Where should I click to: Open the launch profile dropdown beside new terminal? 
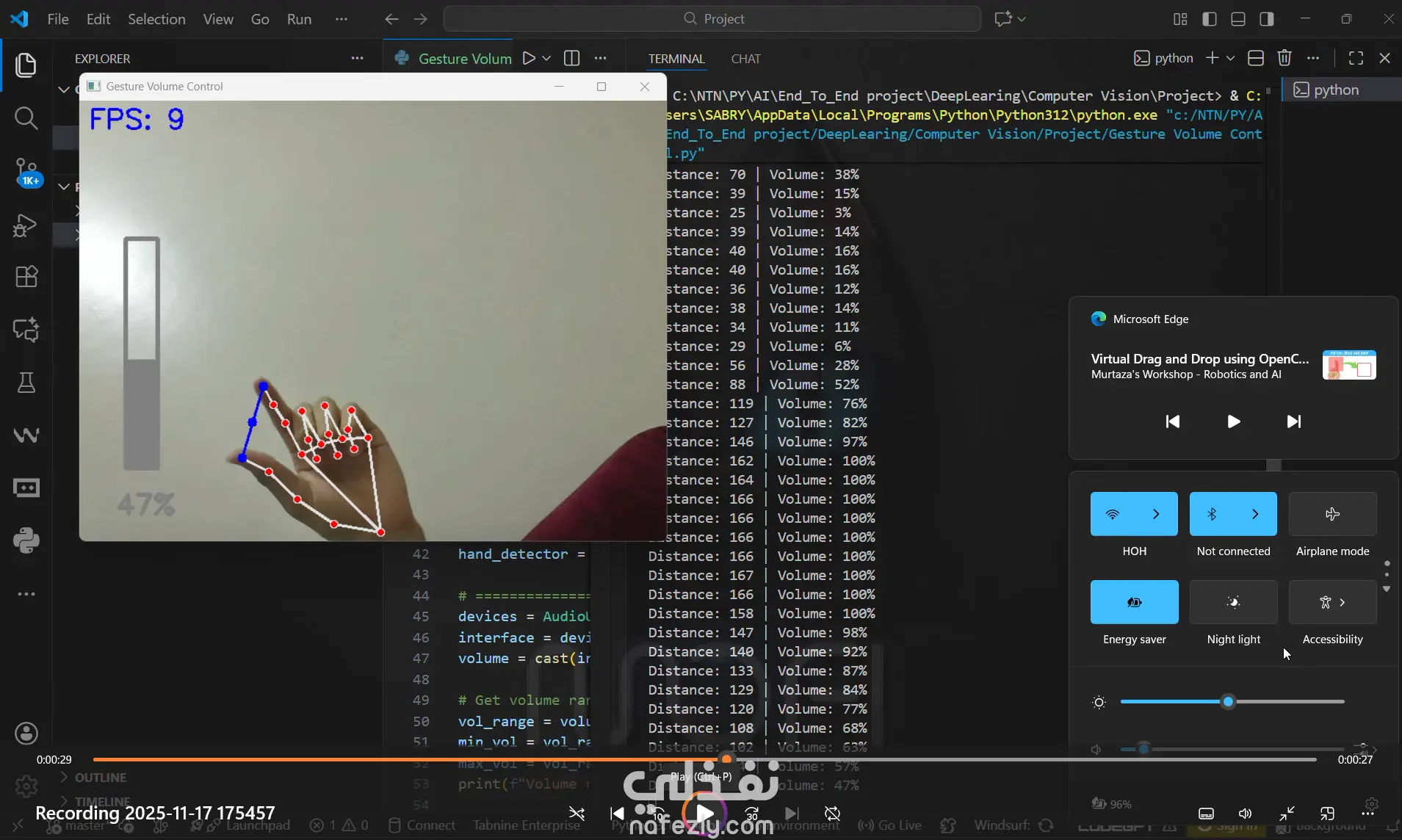1230,58
